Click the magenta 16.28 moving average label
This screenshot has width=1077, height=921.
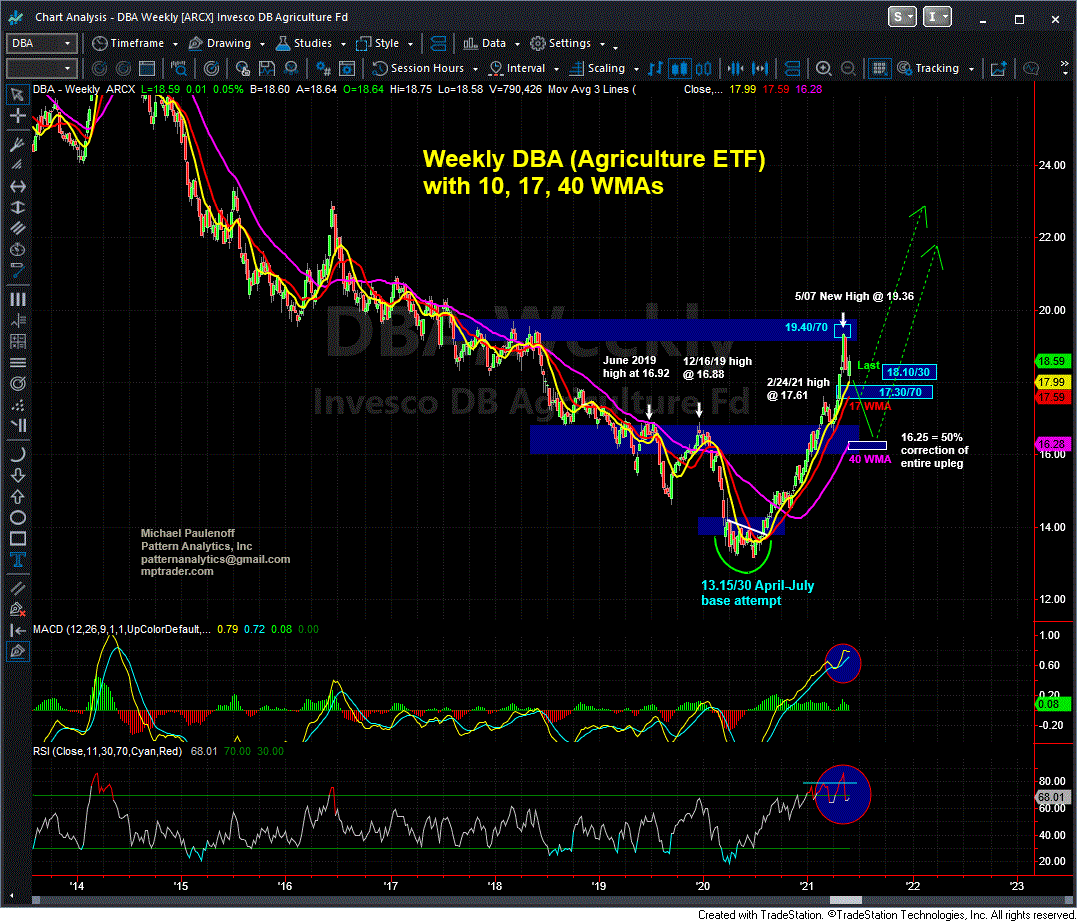point(1052,445)
